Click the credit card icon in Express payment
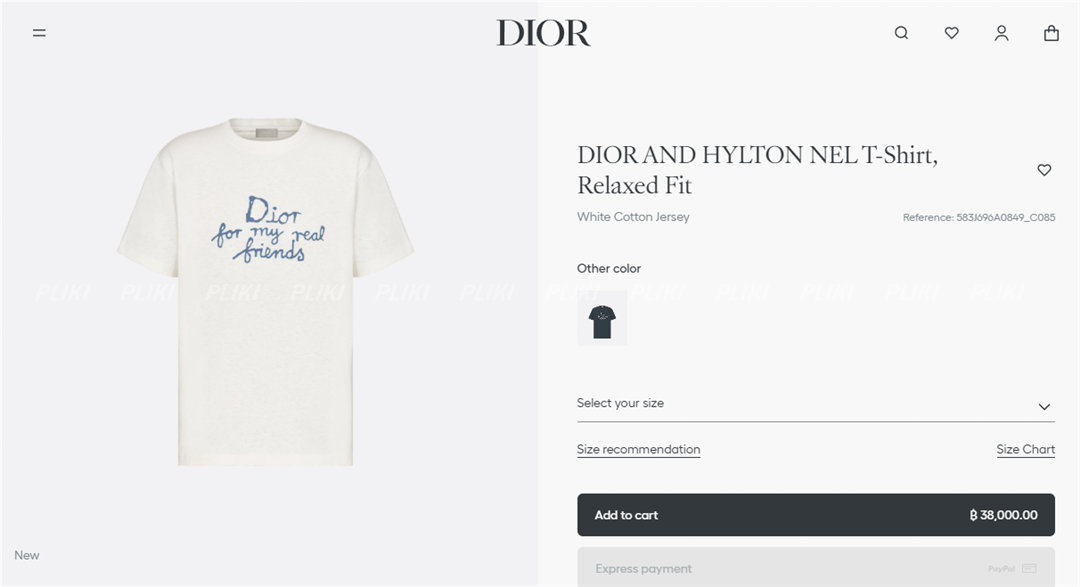Image resolution: width=1080 pixels, height=587 pixels. pyautogui.click(x=1029, y=568)
